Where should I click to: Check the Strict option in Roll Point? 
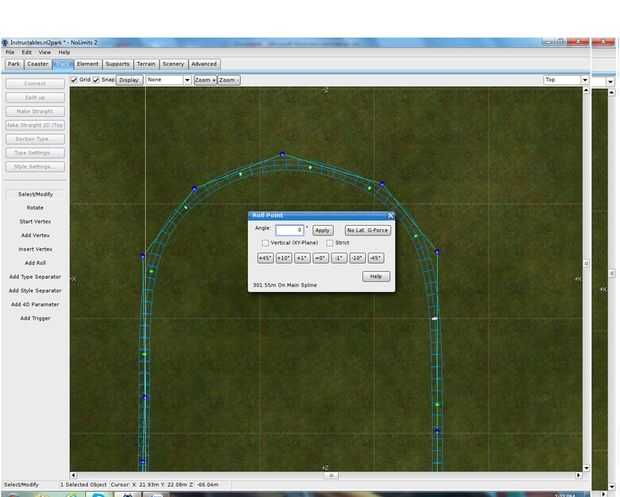pos(330,243)
